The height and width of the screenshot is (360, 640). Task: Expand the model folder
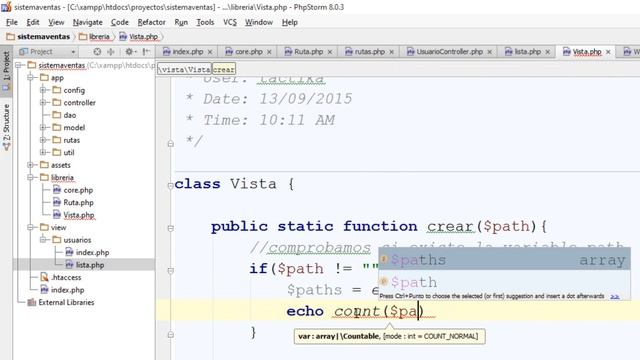[43, 128]
